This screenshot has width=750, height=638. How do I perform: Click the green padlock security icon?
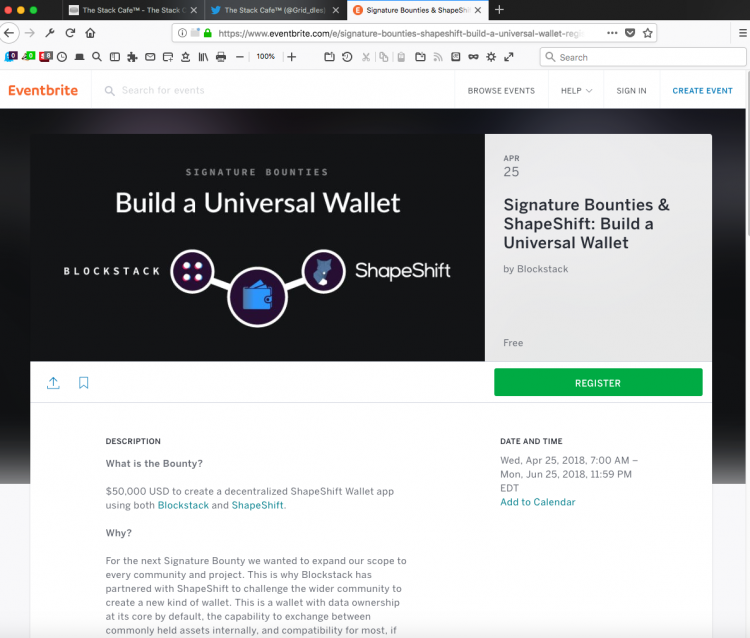(208, 33)
